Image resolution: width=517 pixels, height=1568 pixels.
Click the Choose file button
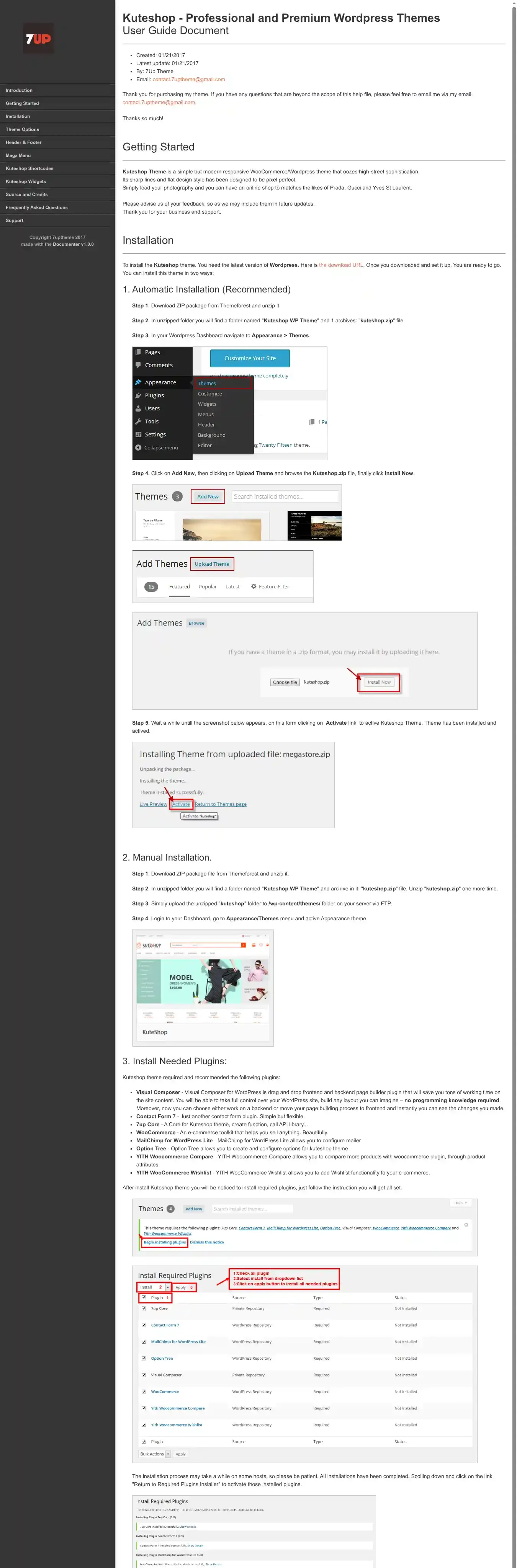(285, 682)
